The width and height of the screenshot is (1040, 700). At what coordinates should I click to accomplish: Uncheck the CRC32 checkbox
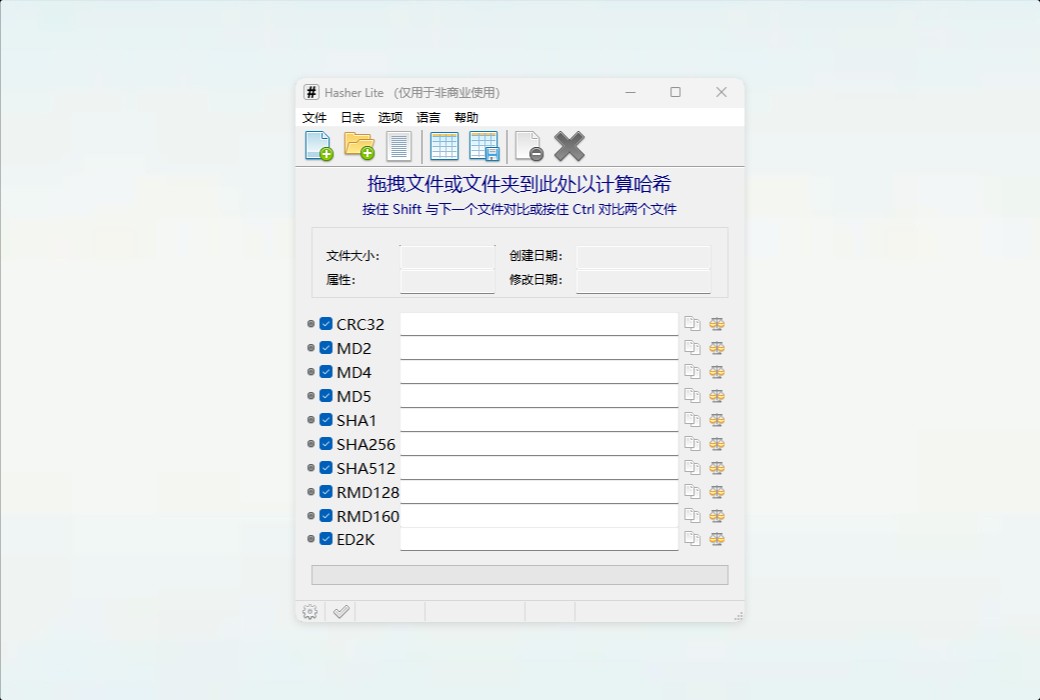coord(325,323)
